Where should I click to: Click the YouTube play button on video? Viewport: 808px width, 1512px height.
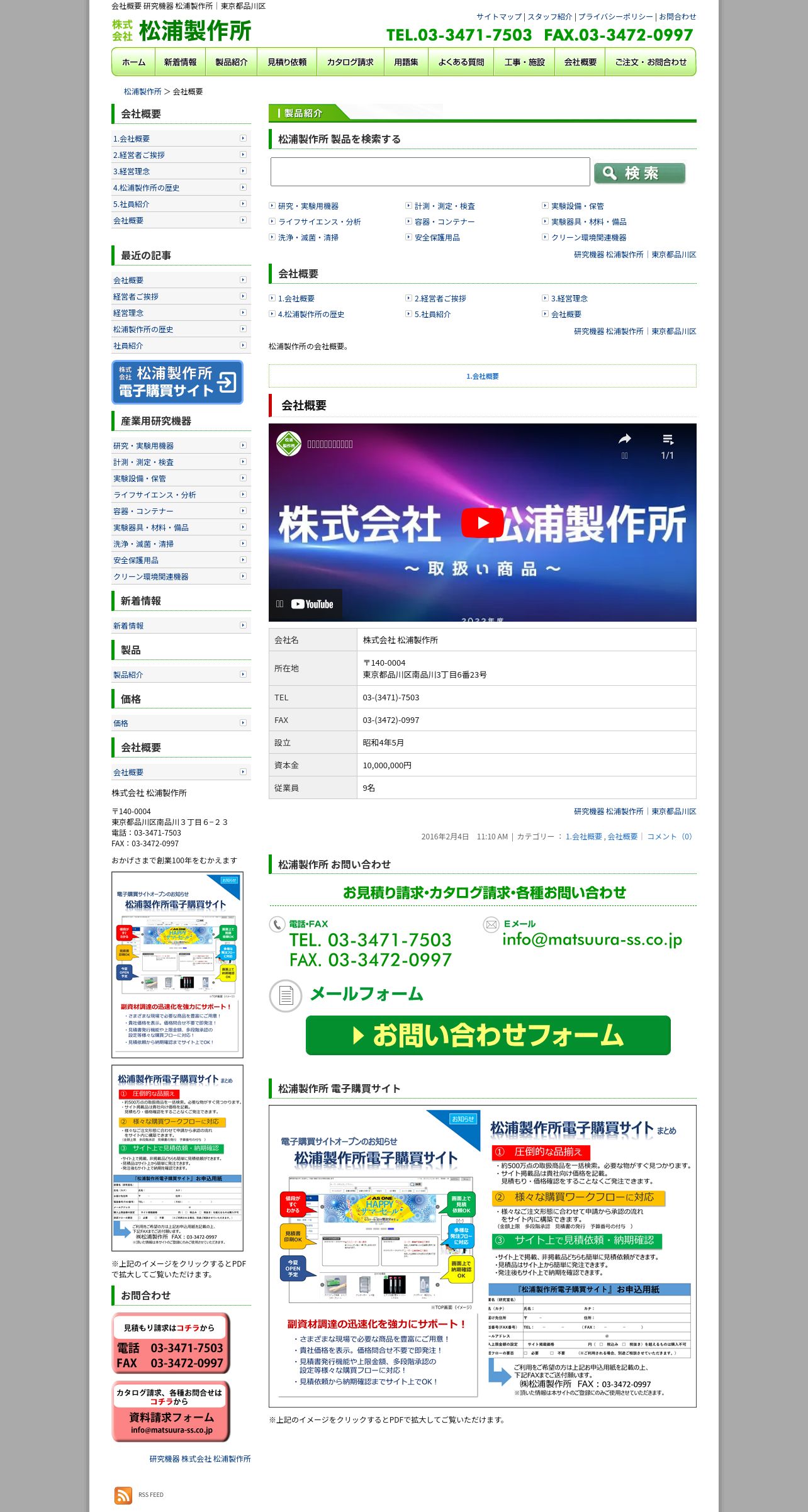coord(483,523)
